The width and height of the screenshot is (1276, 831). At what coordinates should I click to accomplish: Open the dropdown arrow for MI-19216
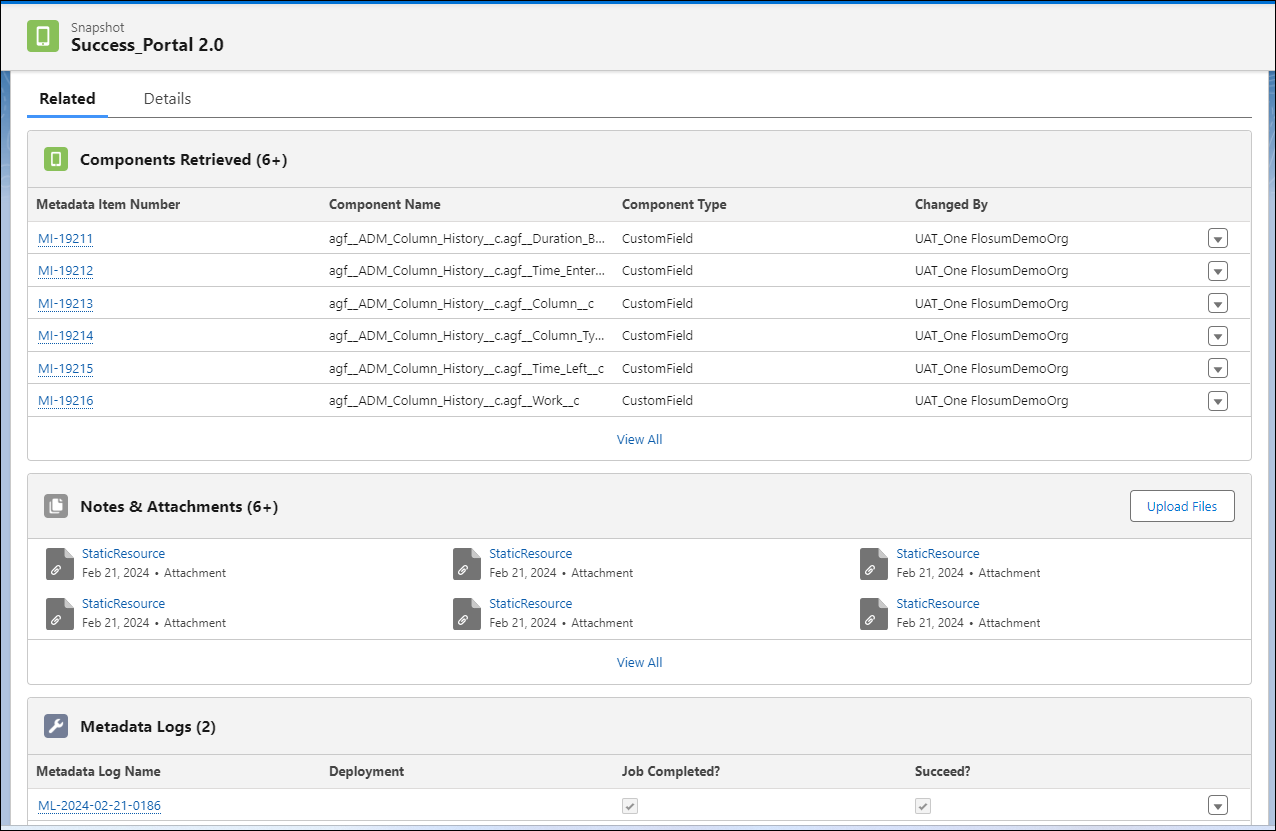(1217, 401)
